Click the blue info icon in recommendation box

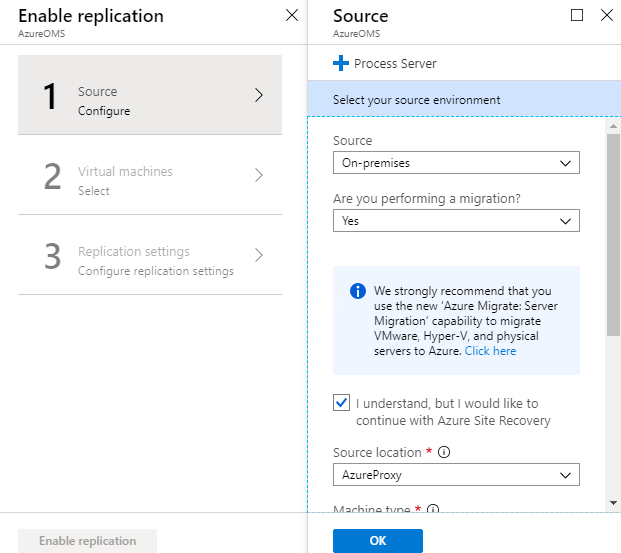click(x=358, y=291)
